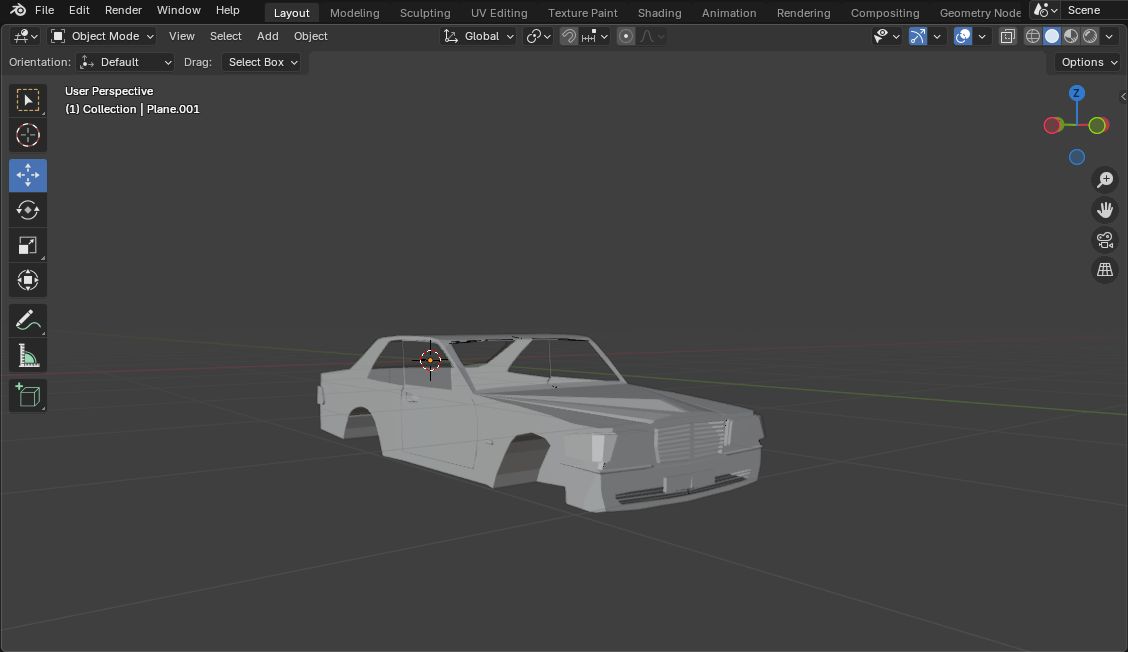Viewport: 1128px width, 652px height.
Task: Open proportional editing falloff dropdown
Action: 652,36
